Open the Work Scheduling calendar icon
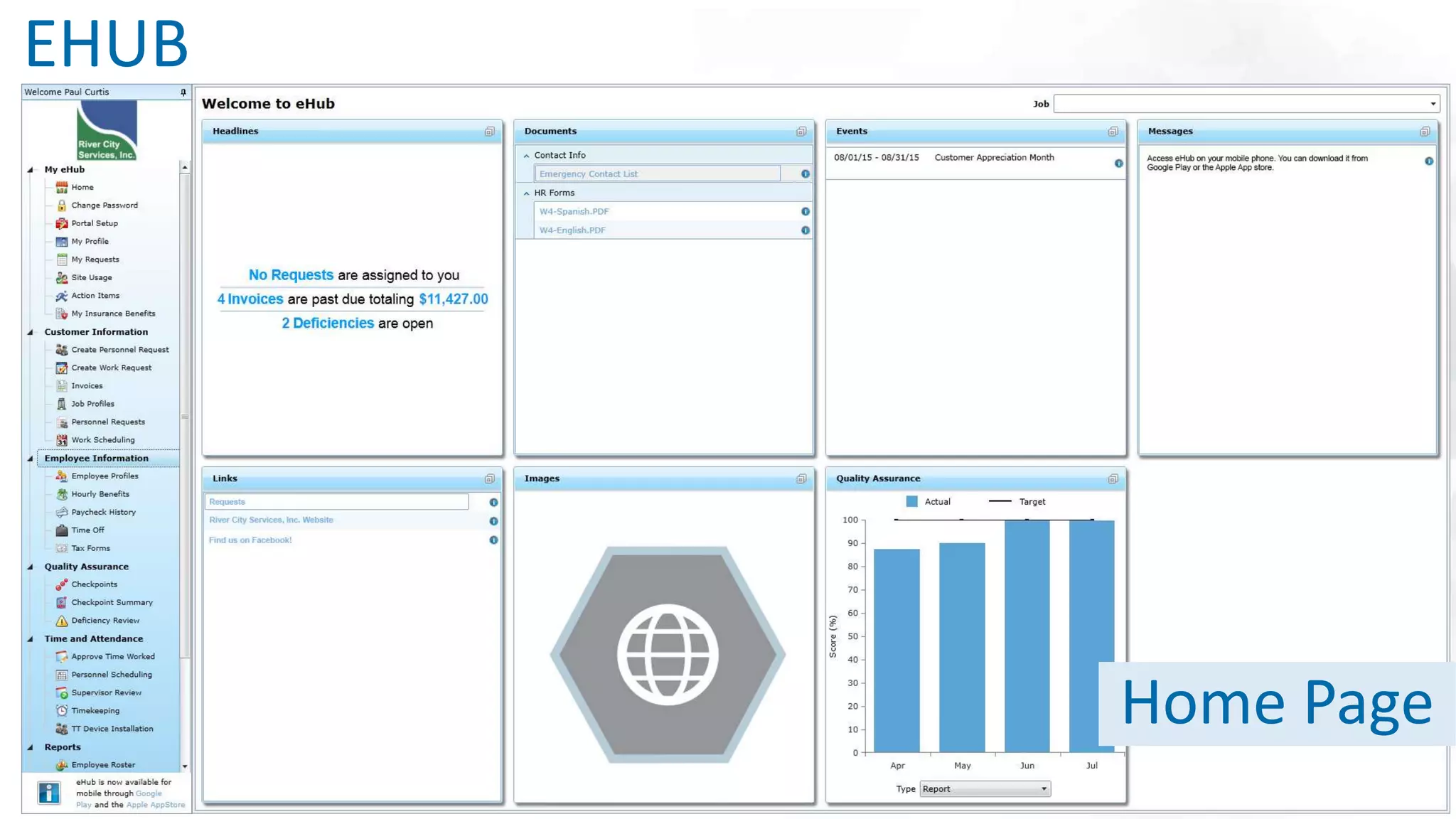The image size is (1456, 819). [x=62, y=440]
